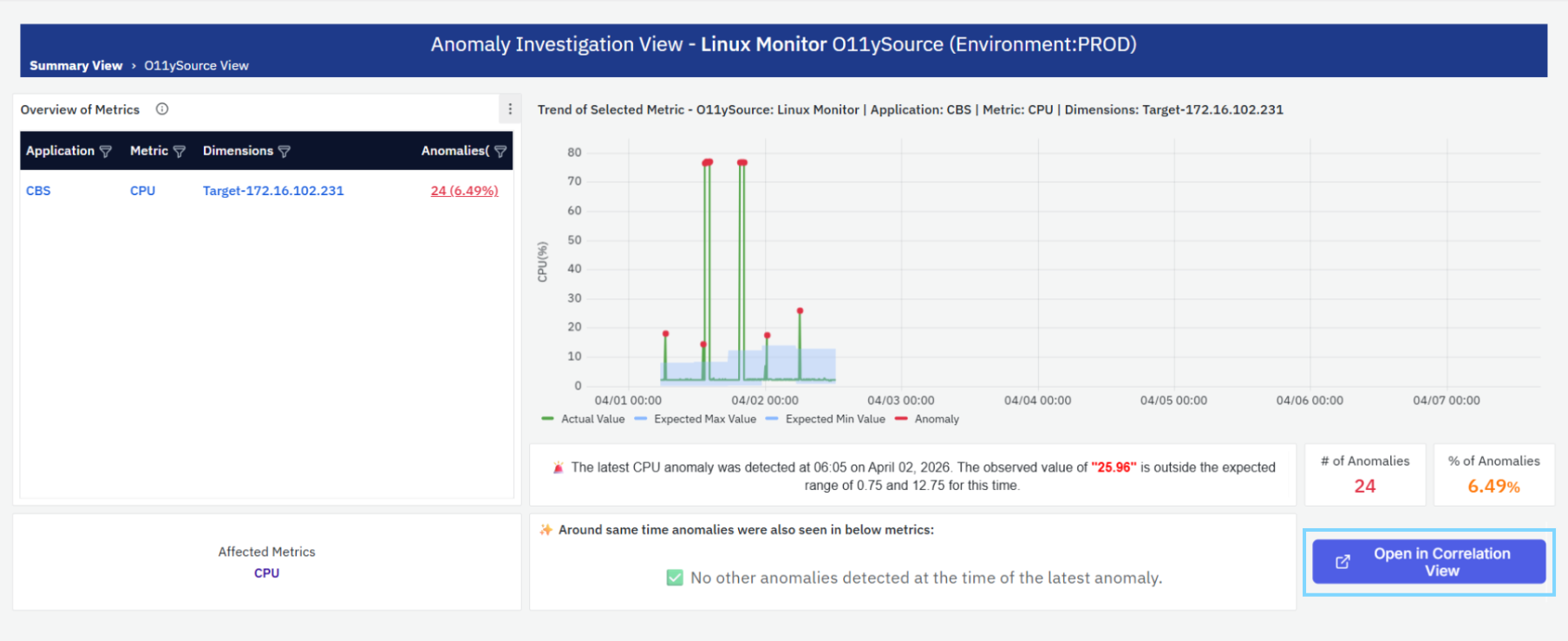Click the Metric column filter icon
1568x641 pixels.
click(x=180, y=152)
